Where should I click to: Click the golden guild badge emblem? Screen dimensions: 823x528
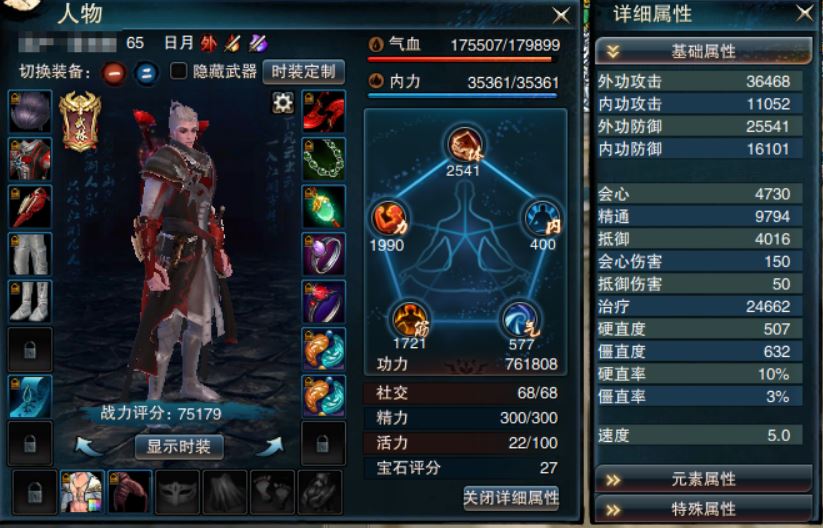tap(80, 121)
